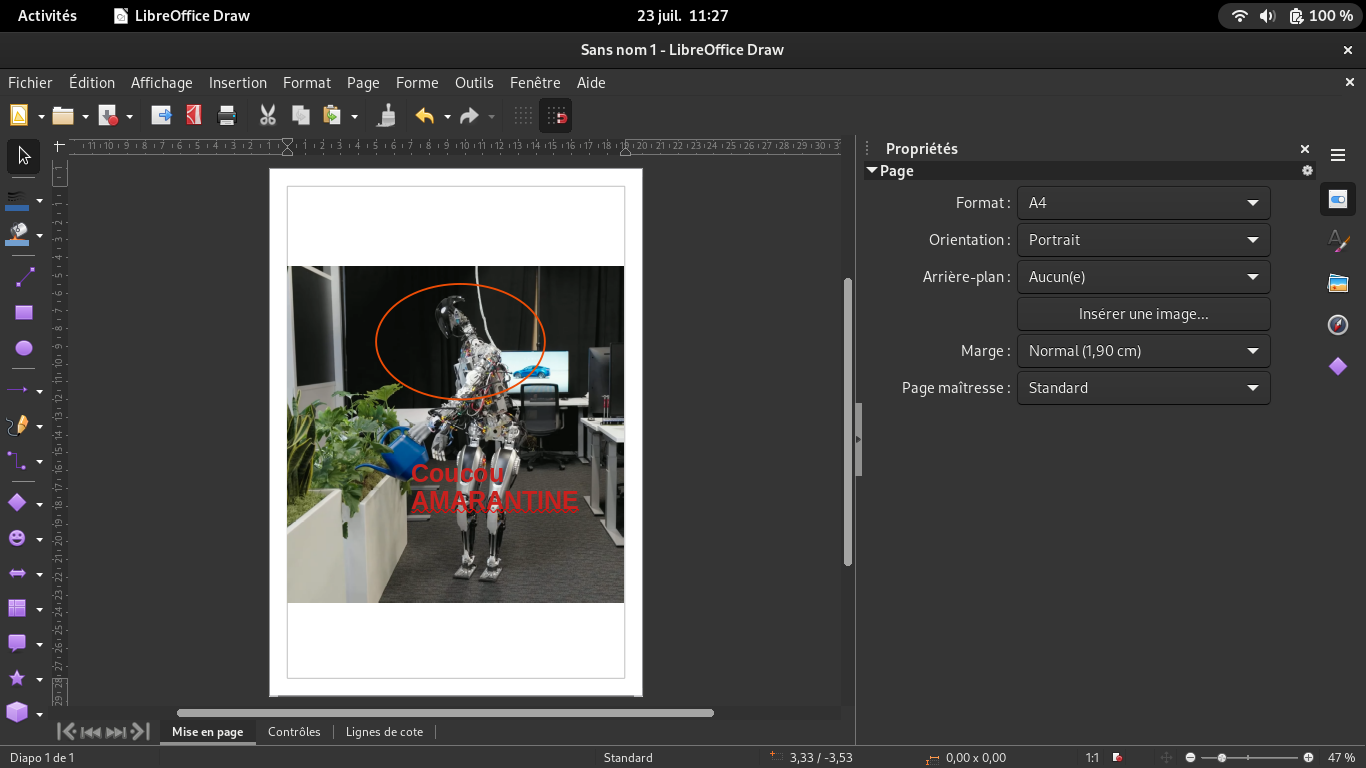Click the Insérer une image button

(1144, 314)
